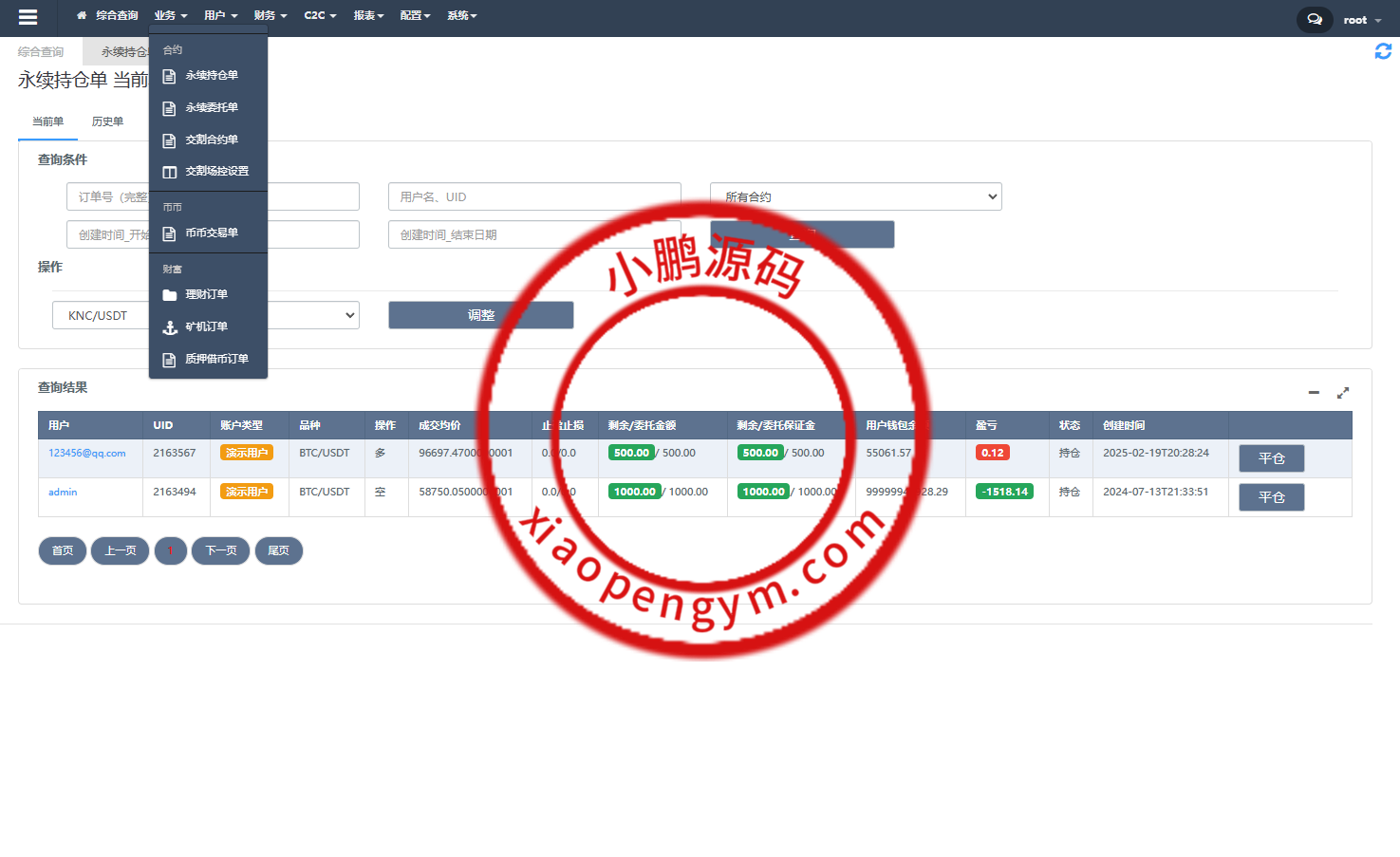This screenshot has height=857, width=1400.
Task: Open 矿机订单 anchor menu entry
Action: coord(206,327)
